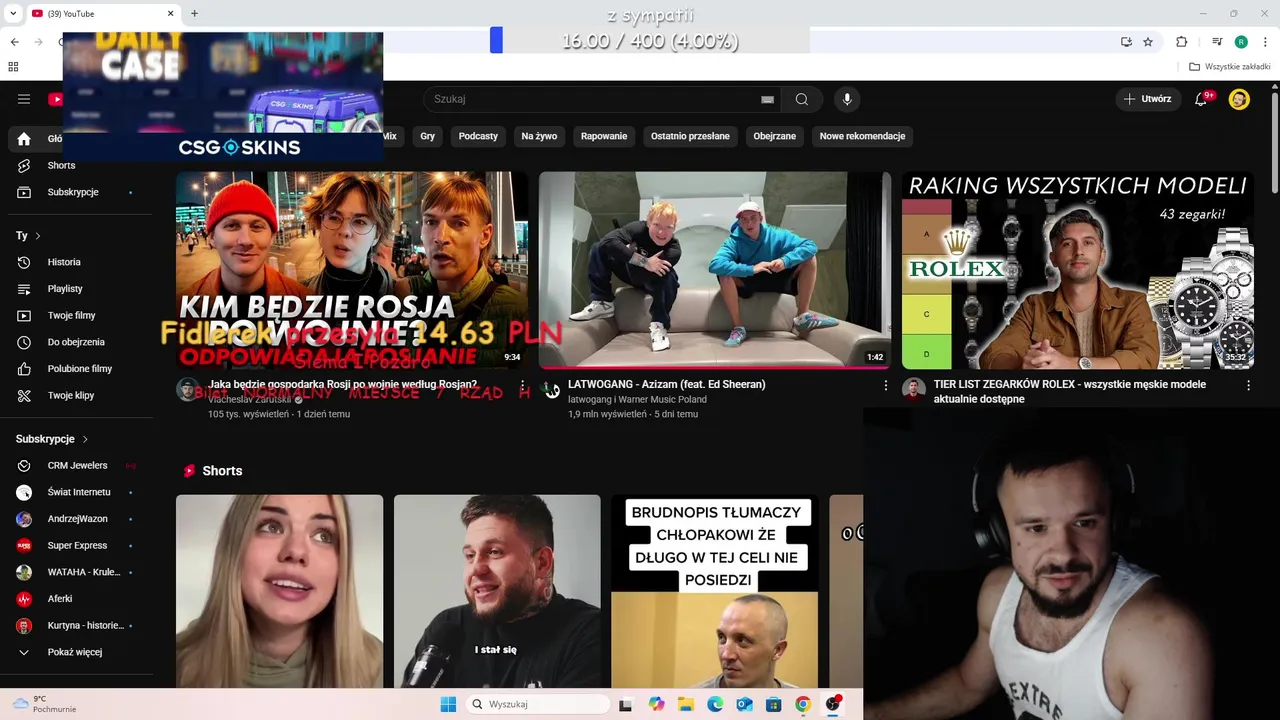Open the Chrome extensions puzzle icon
1280x720 pixels.
[1182, 42]
